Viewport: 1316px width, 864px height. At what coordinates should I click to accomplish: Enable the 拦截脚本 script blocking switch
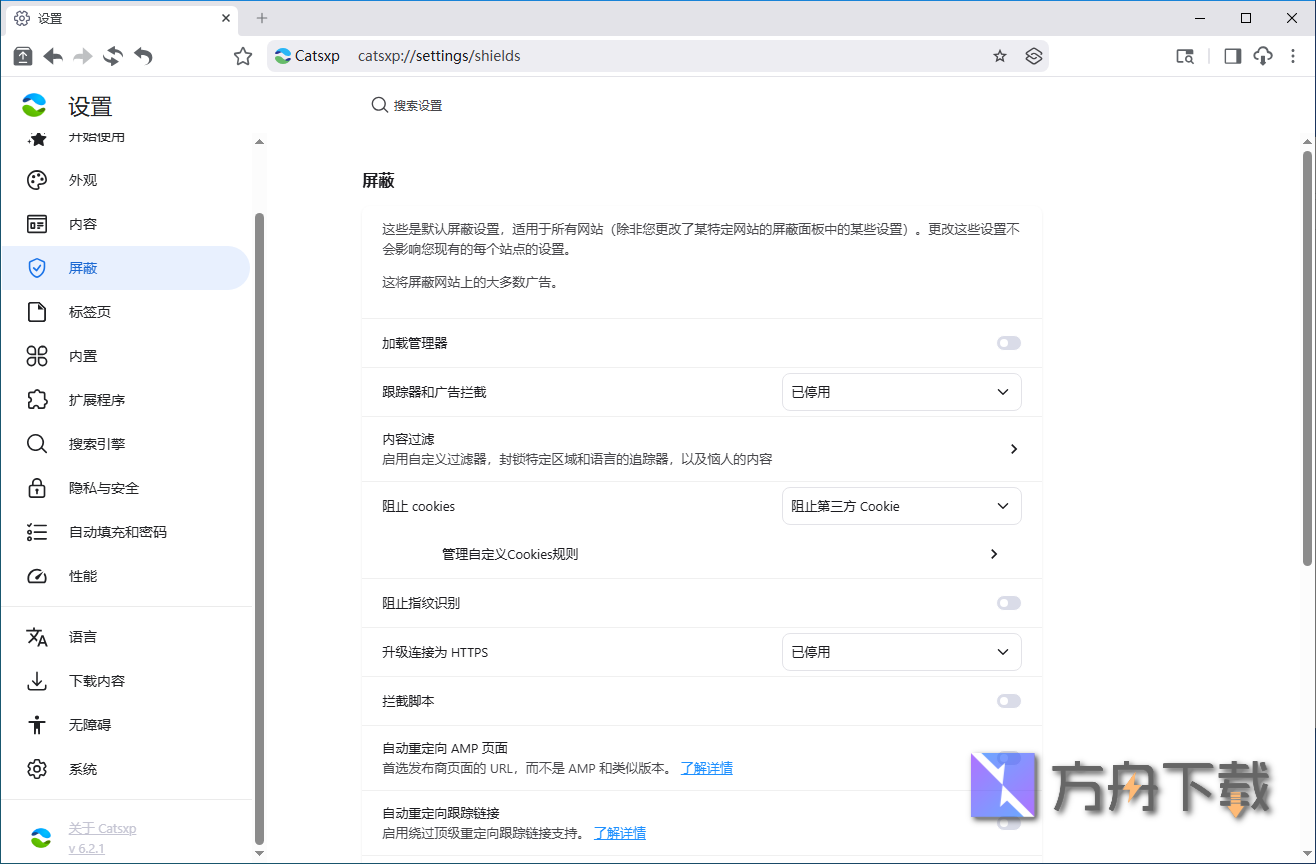coord(1008,701)
